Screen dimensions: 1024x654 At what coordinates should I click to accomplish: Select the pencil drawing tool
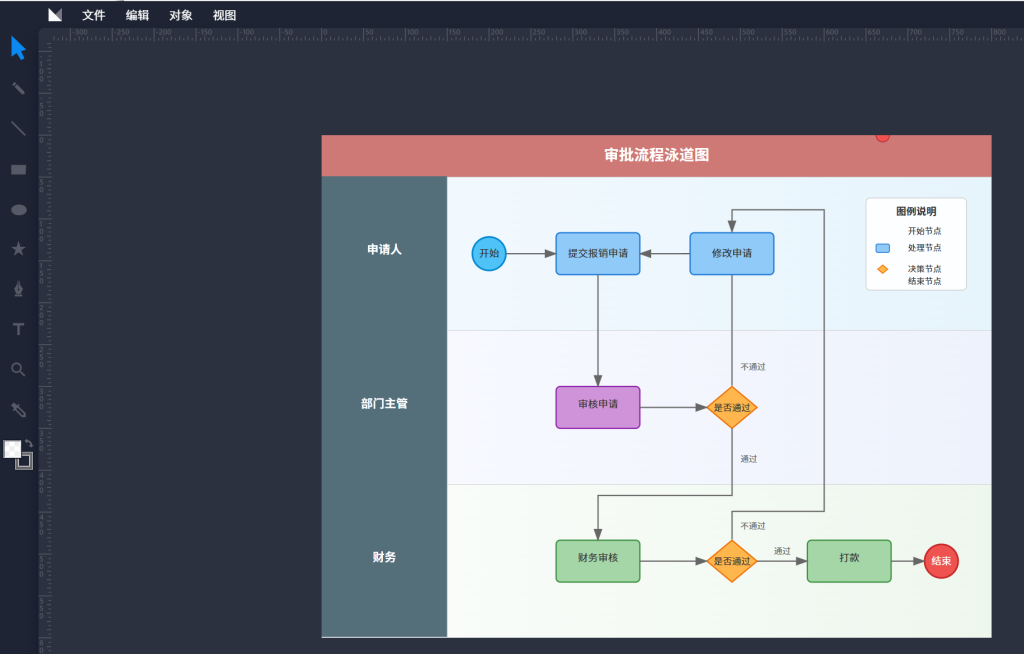[18, 88]
